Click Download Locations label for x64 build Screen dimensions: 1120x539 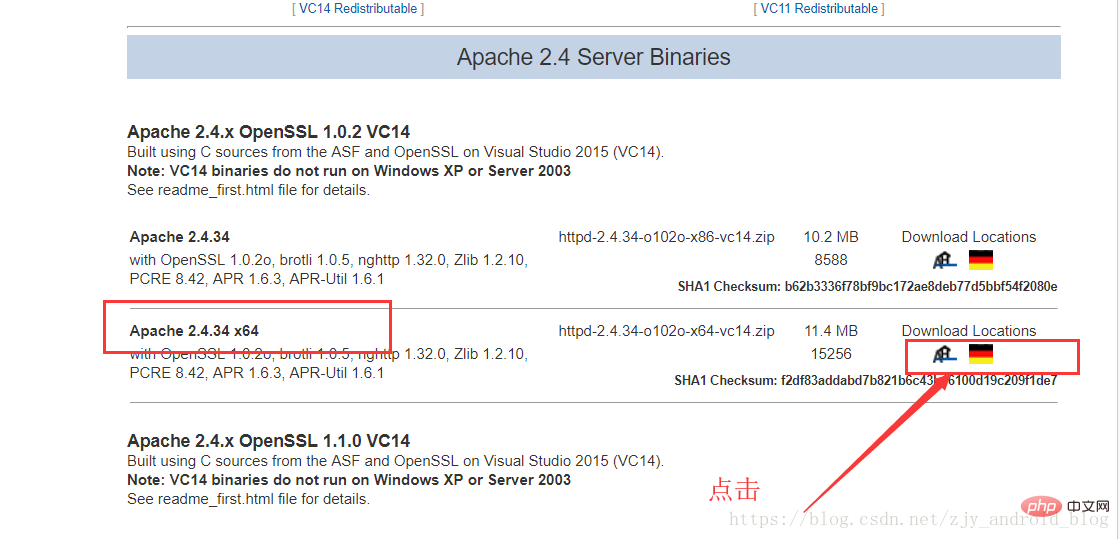pos(969,331)
